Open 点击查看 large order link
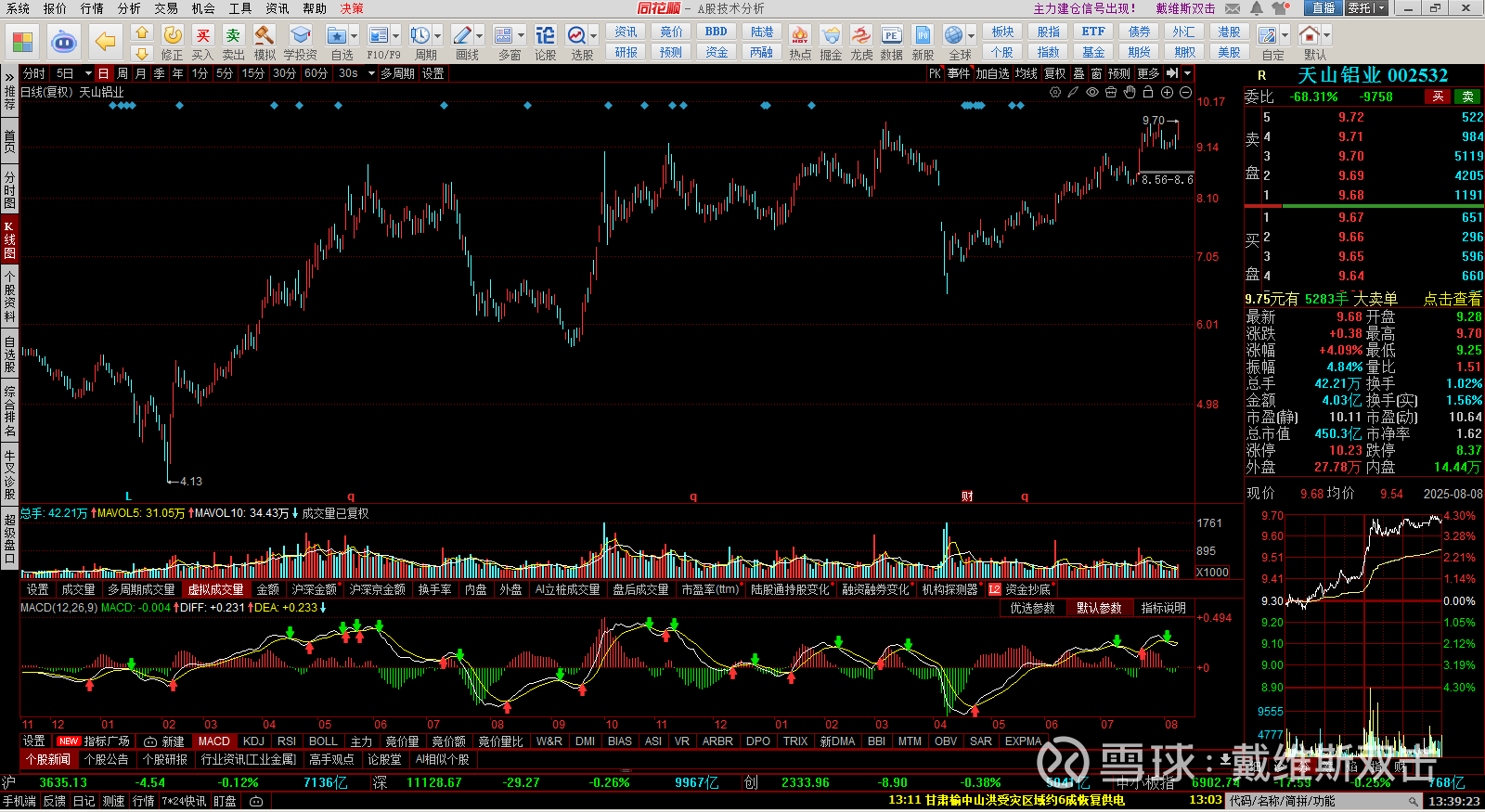Viewport: 1485px width, 812px height. click(1453, 299)
